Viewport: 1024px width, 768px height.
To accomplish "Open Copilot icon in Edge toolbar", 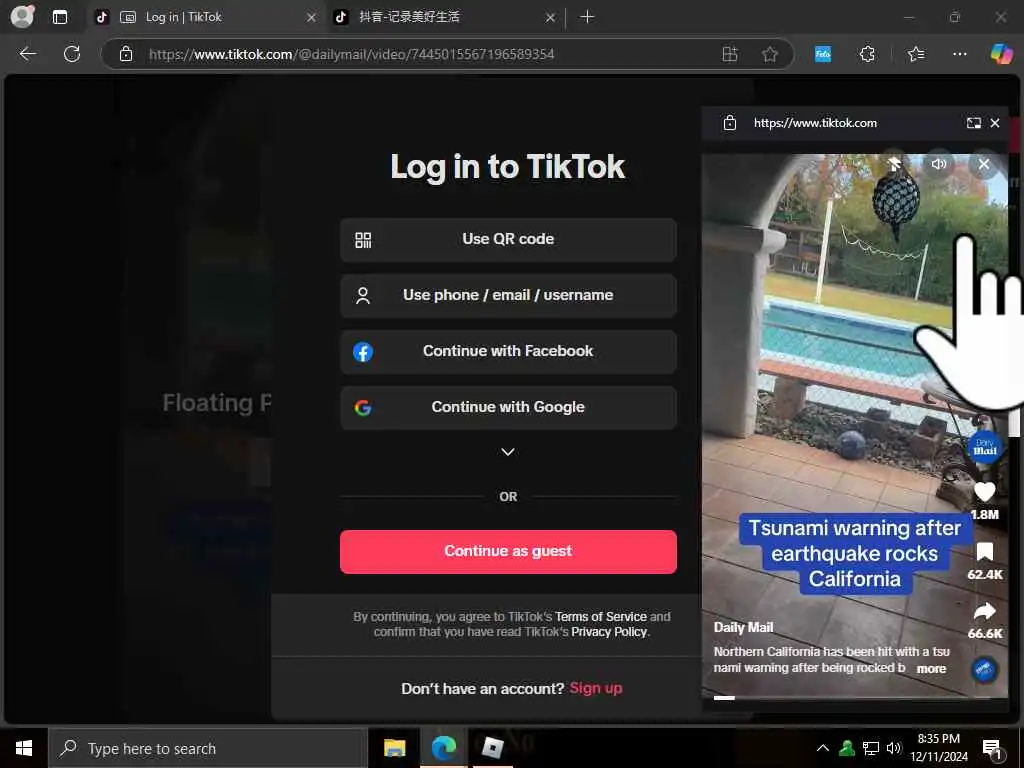I will 1001,54.
